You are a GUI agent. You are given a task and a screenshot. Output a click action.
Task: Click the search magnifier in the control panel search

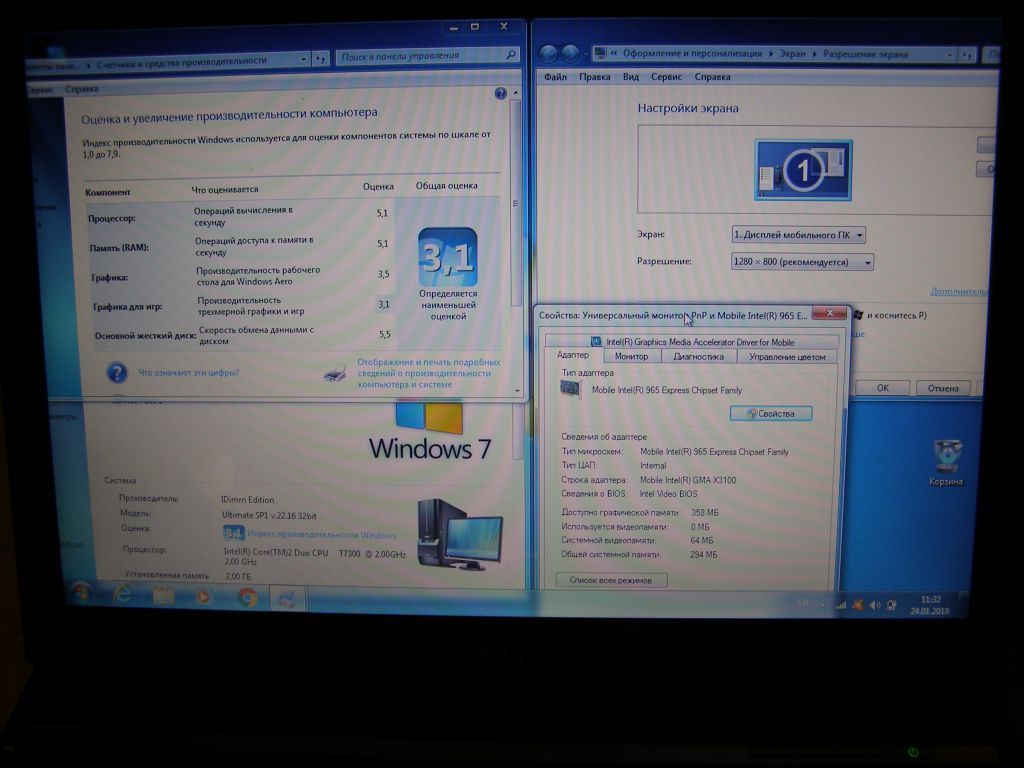pos(511,55)
